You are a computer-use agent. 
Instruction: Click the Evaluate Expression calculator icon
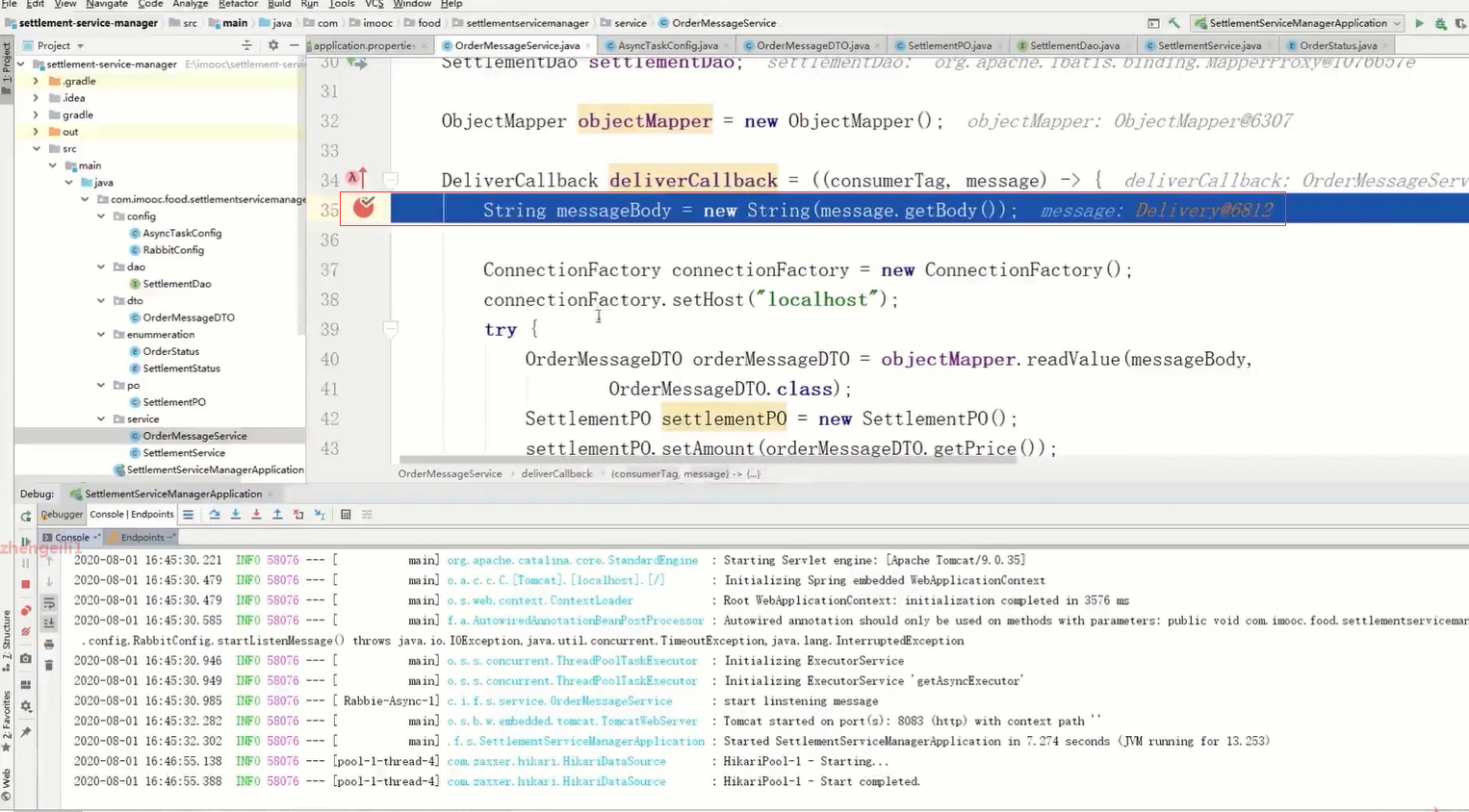[346, 515]
